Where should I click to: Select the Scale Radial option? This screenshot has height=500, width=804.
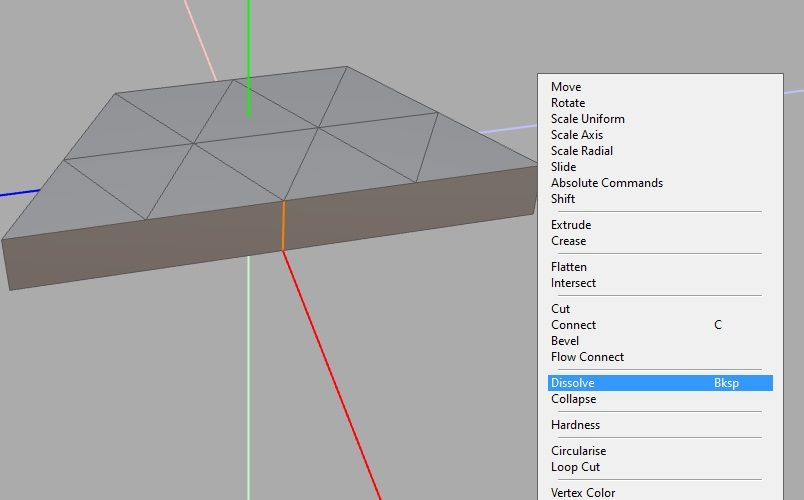[x=582, y=151]
